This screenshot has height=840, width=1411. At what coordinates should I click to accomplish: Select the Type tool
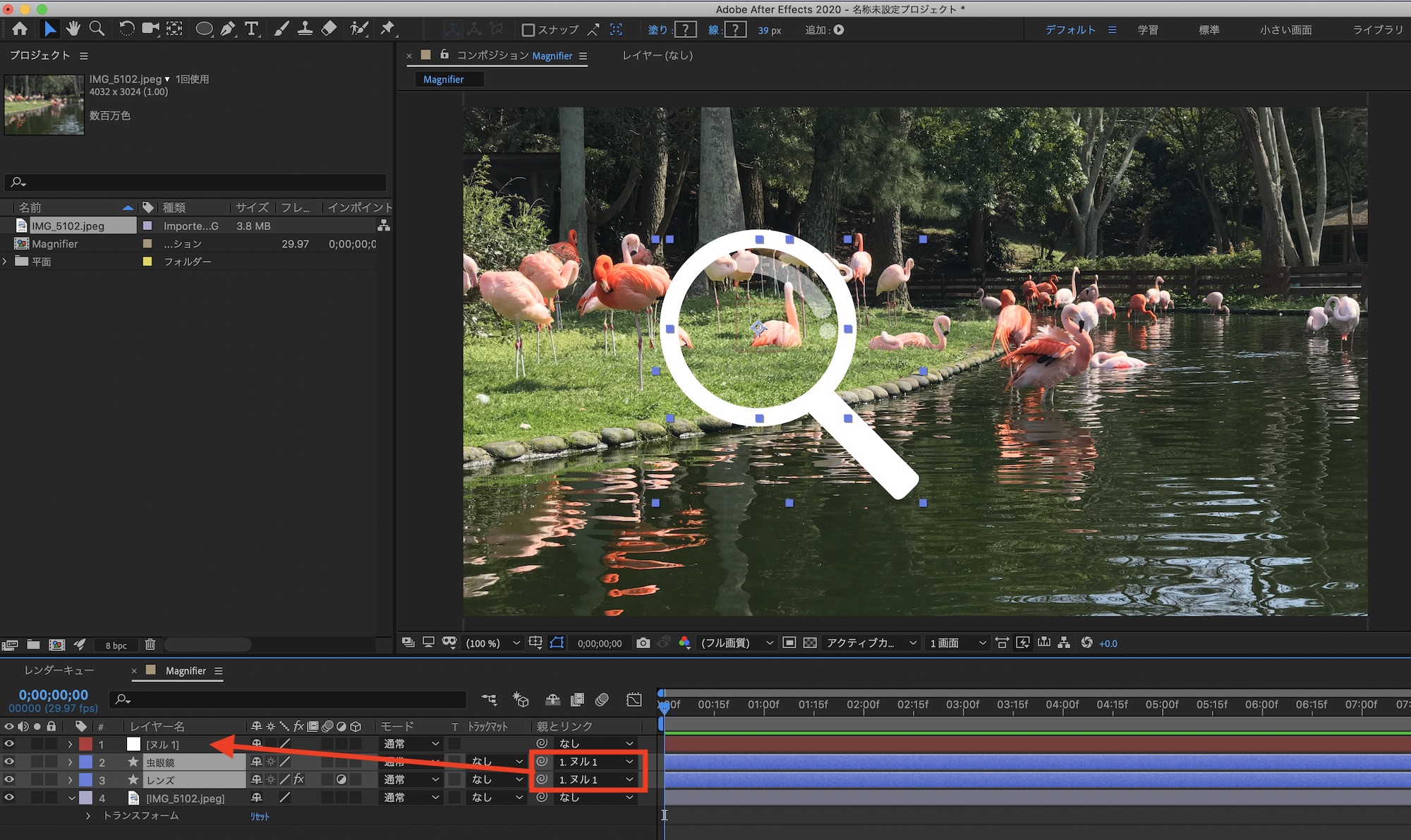click(x=251, y=28)
